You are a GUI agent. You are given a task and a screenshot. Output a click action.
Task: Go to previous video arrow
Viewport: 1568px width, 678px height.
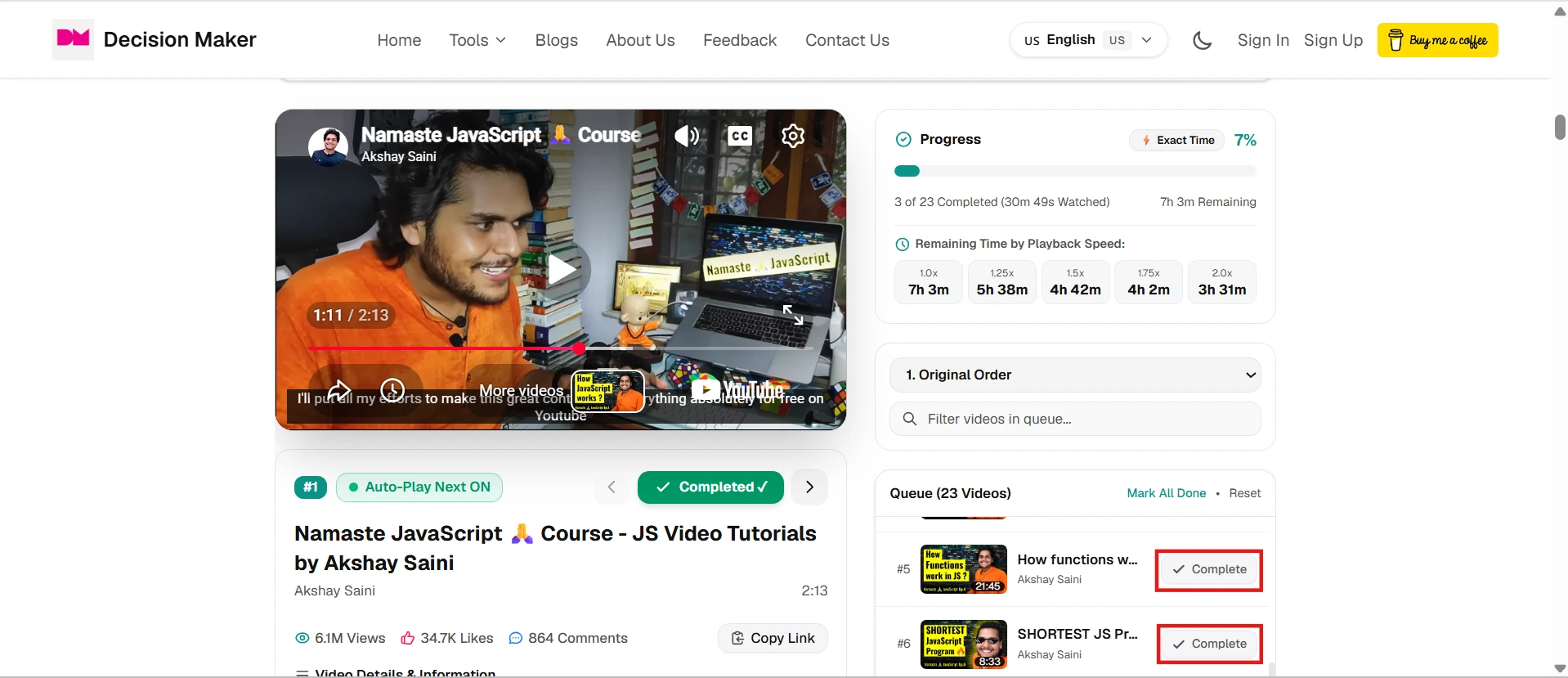[x=612, y=487]
